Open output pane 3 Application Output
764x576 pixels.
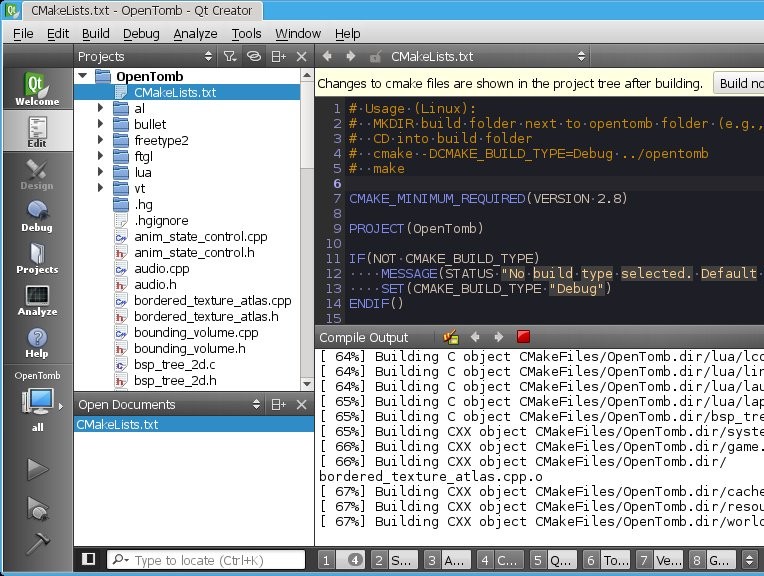(x=447, y=560)
